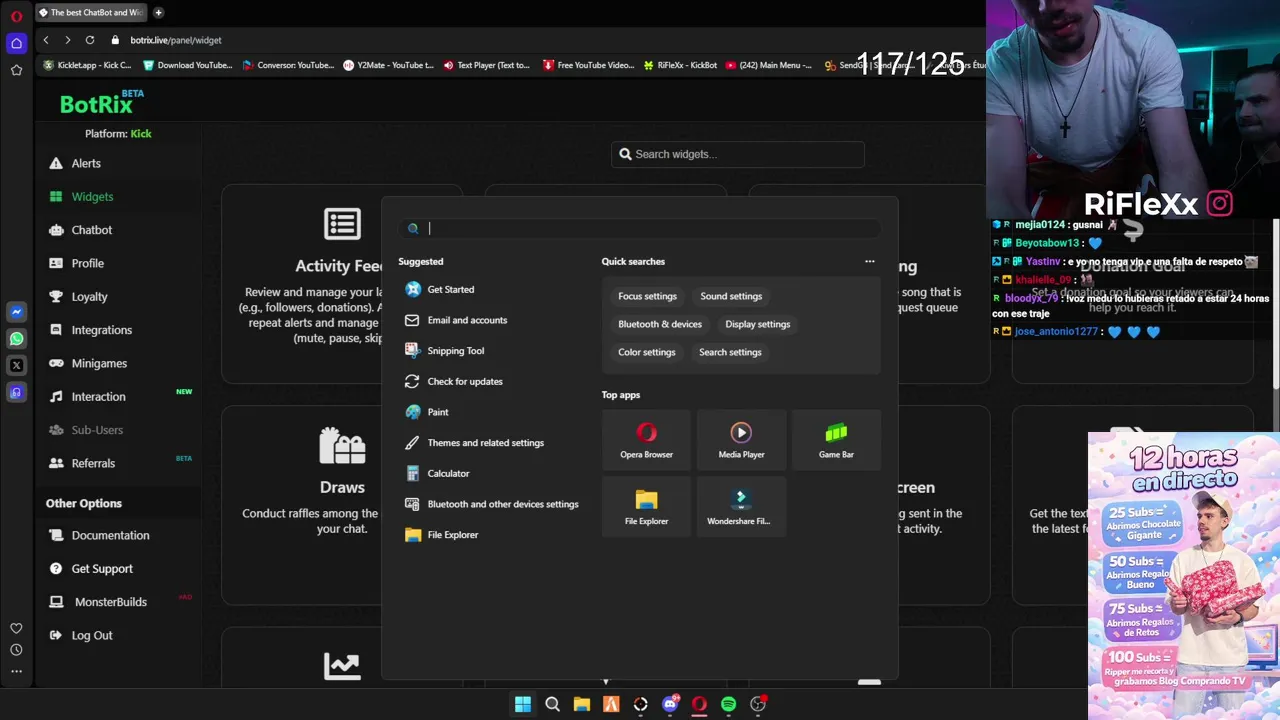Launch Wondershare Filmora top app
Screen dimensions: 1280x720
click(x=741, y=506)
